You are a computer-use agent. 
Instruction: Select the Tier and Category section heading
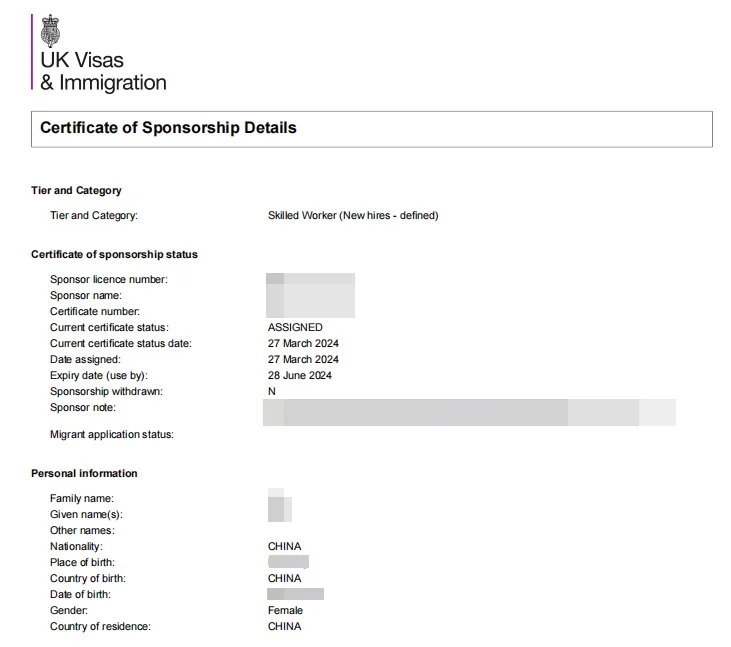point(76,190)
